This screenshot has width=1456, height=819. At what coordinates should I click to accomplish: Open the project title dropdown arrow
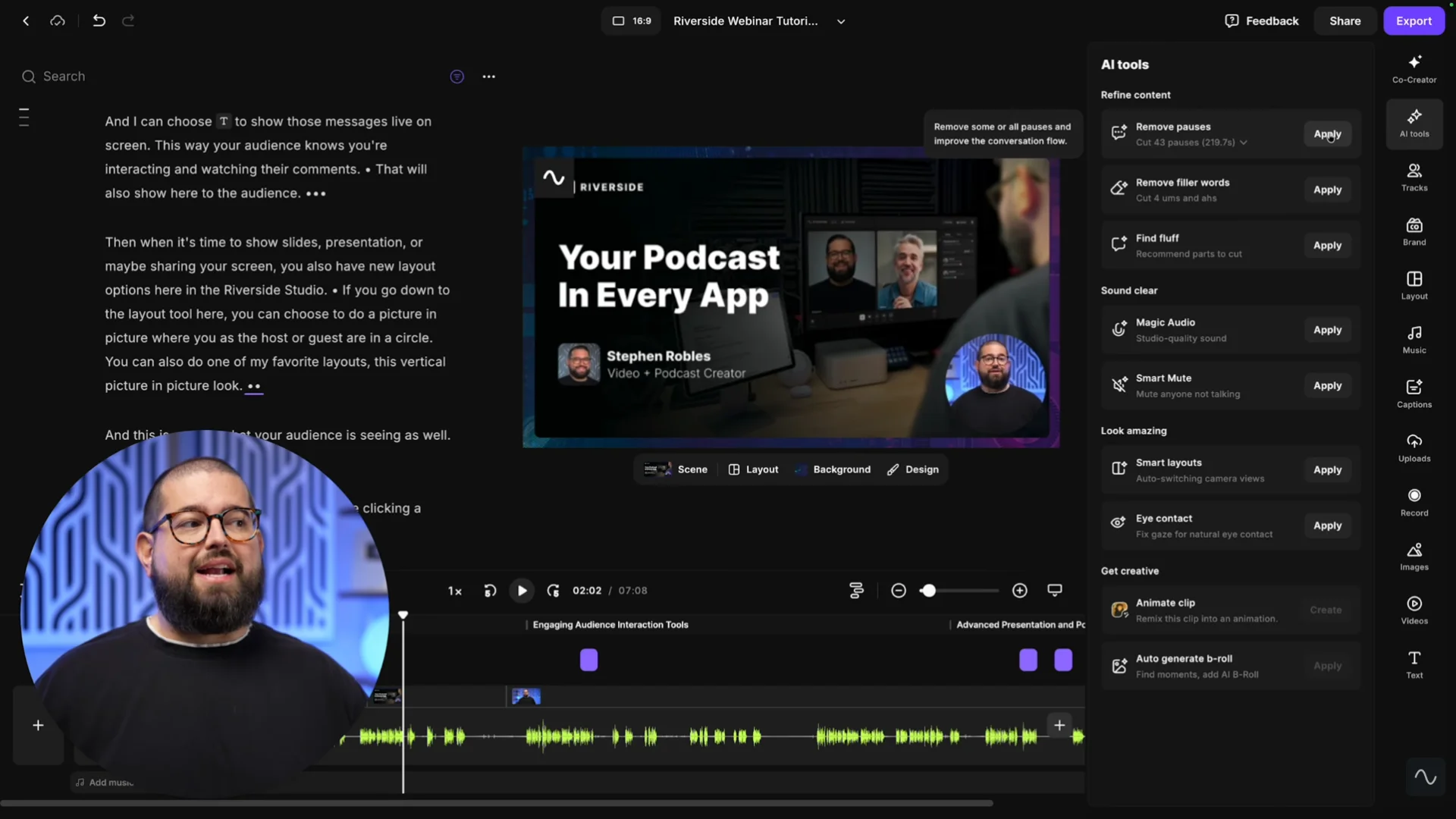841,21
